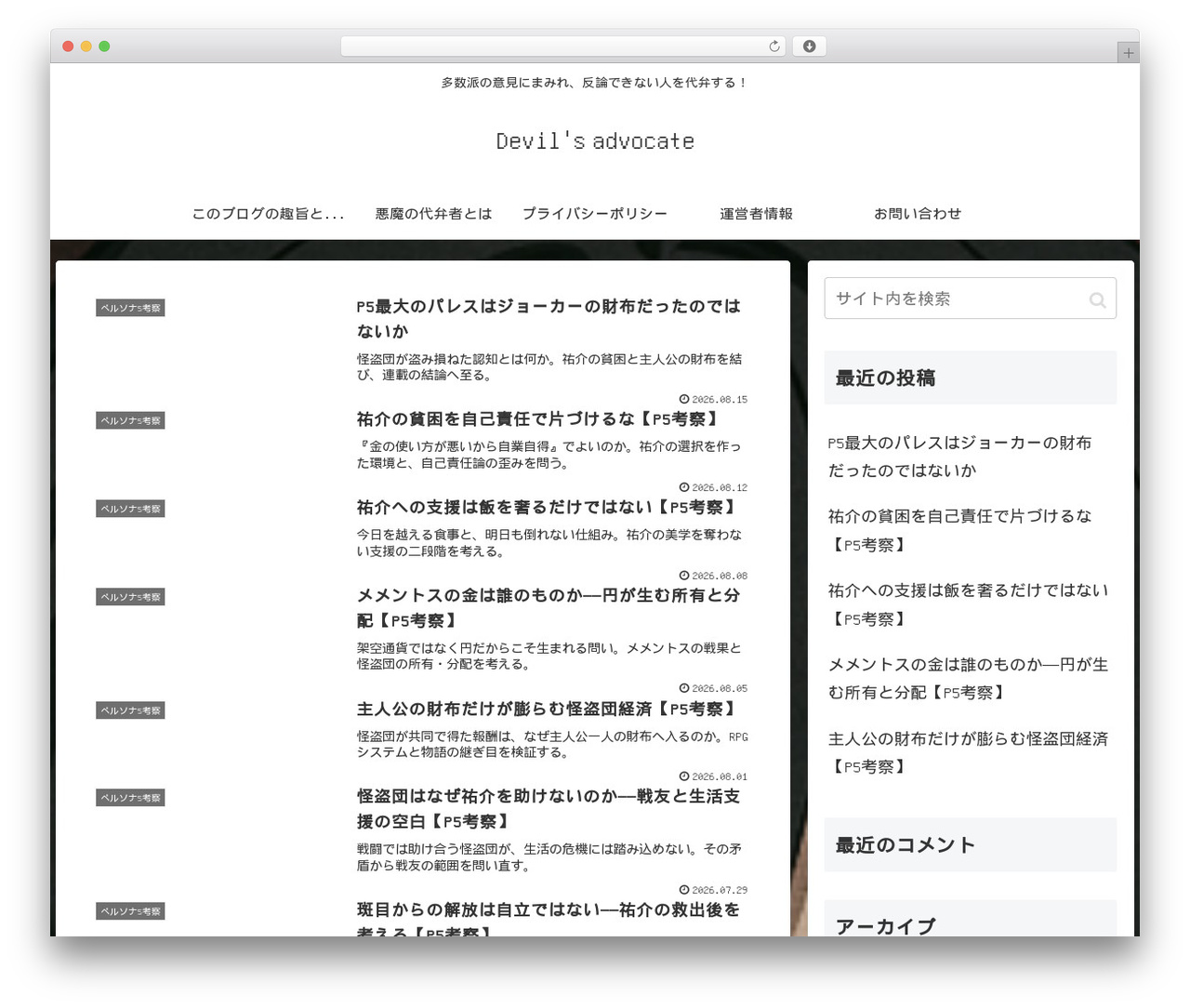Click ペルソナ5考察 tag beside P5最大のパレス article
1190x1008 pixels.
[130, 308]
